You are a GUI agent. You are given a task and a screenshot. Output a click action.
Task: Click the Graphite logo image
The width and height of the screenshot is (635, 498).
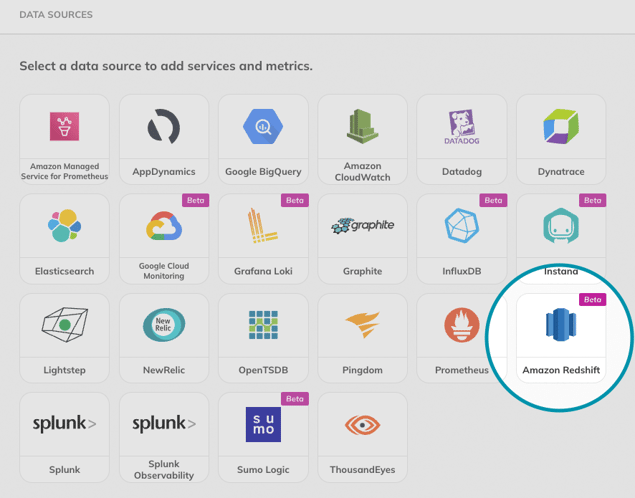pyautogui.click(x=362, y=226)
